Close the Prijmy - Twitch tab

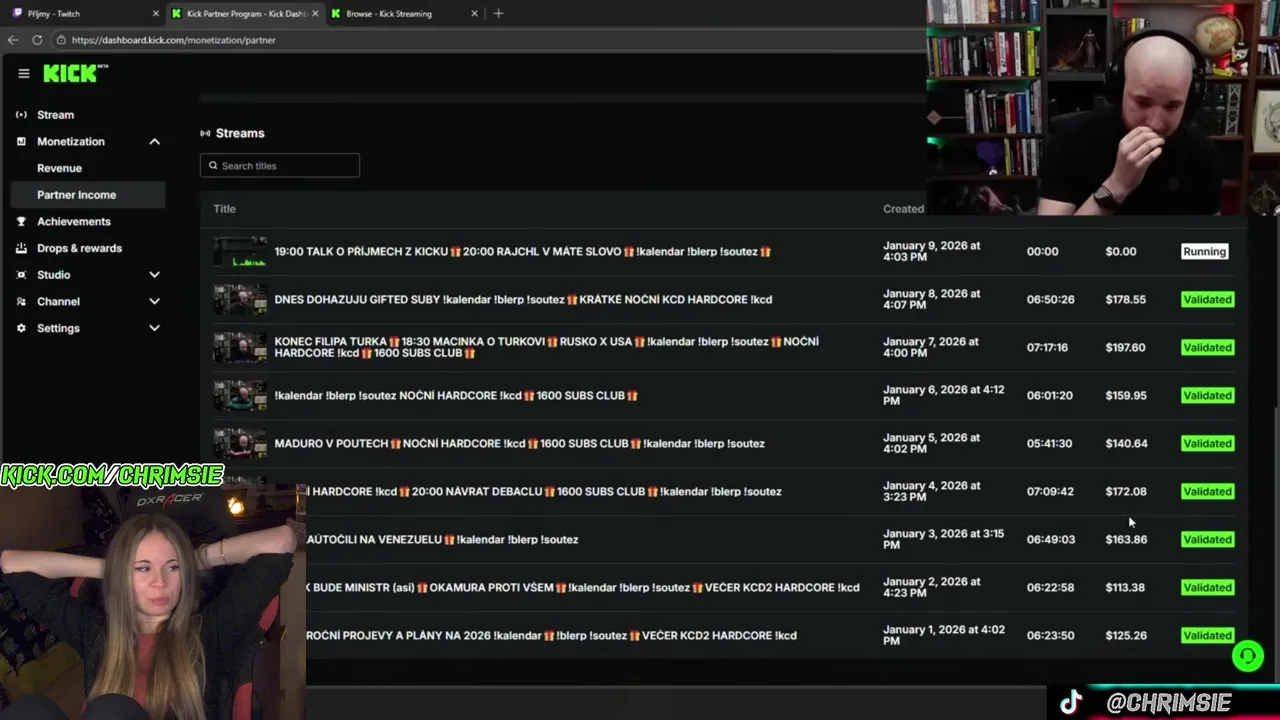click(155, 14)
